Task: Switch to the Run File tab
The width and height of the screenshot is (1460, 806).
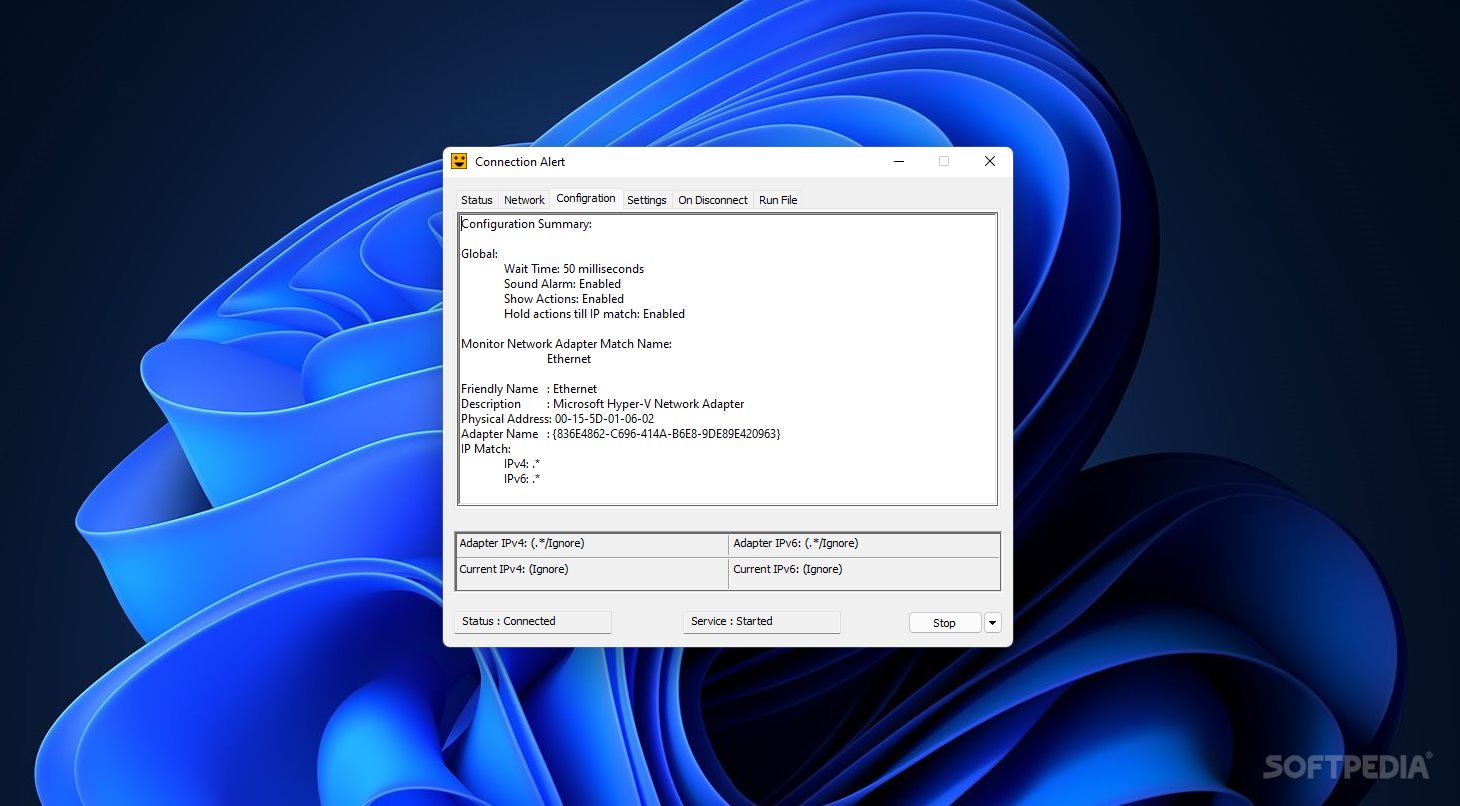Action: (x=778, y=200)
